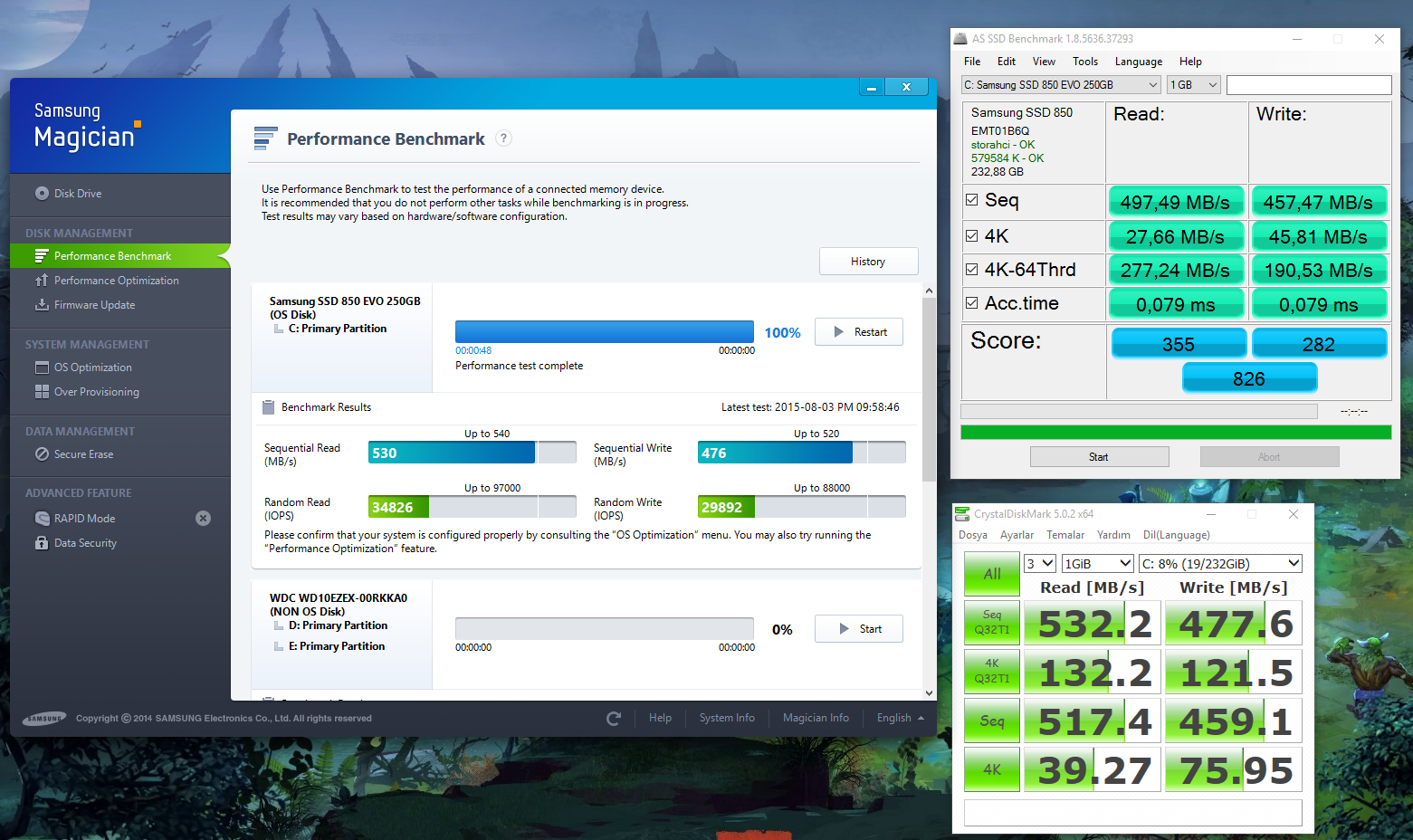Viewport: 1413px width, 840px height.
Task: Run Seq Q32T1 test in CrystalDiskMark
Action: [x=992, y=623]
